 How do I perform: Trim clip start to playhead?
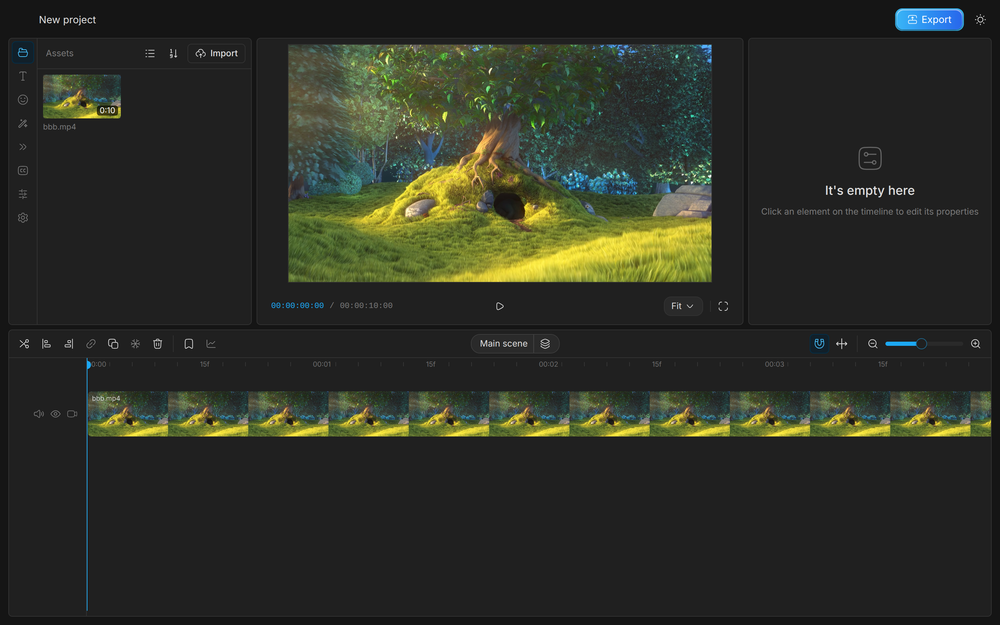pos(47,344)
